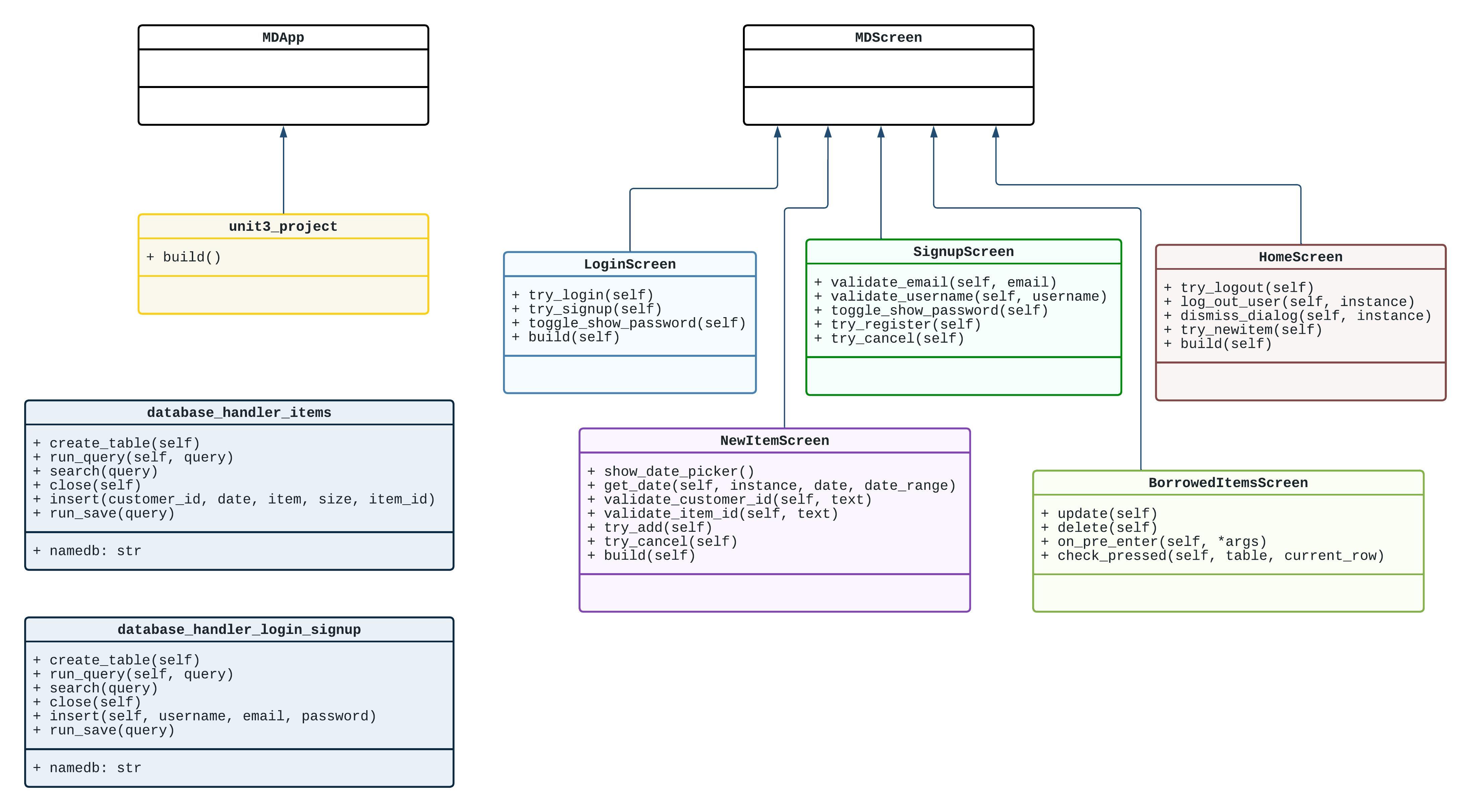Select validate_customer_id in NewItemScreen
This screenshot has width=1471, height=812.
click(729, 499)
